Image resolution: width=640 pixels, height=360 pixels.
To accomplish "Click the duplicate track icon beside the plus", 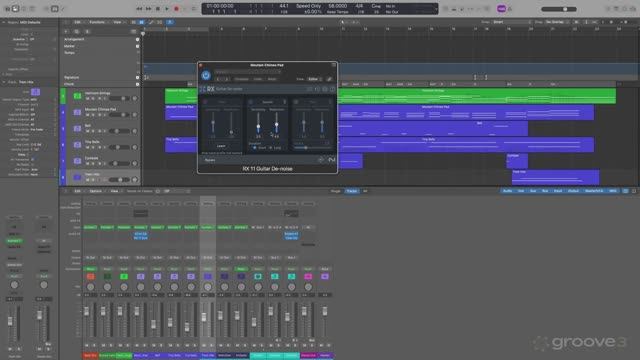I will point(76,31).
